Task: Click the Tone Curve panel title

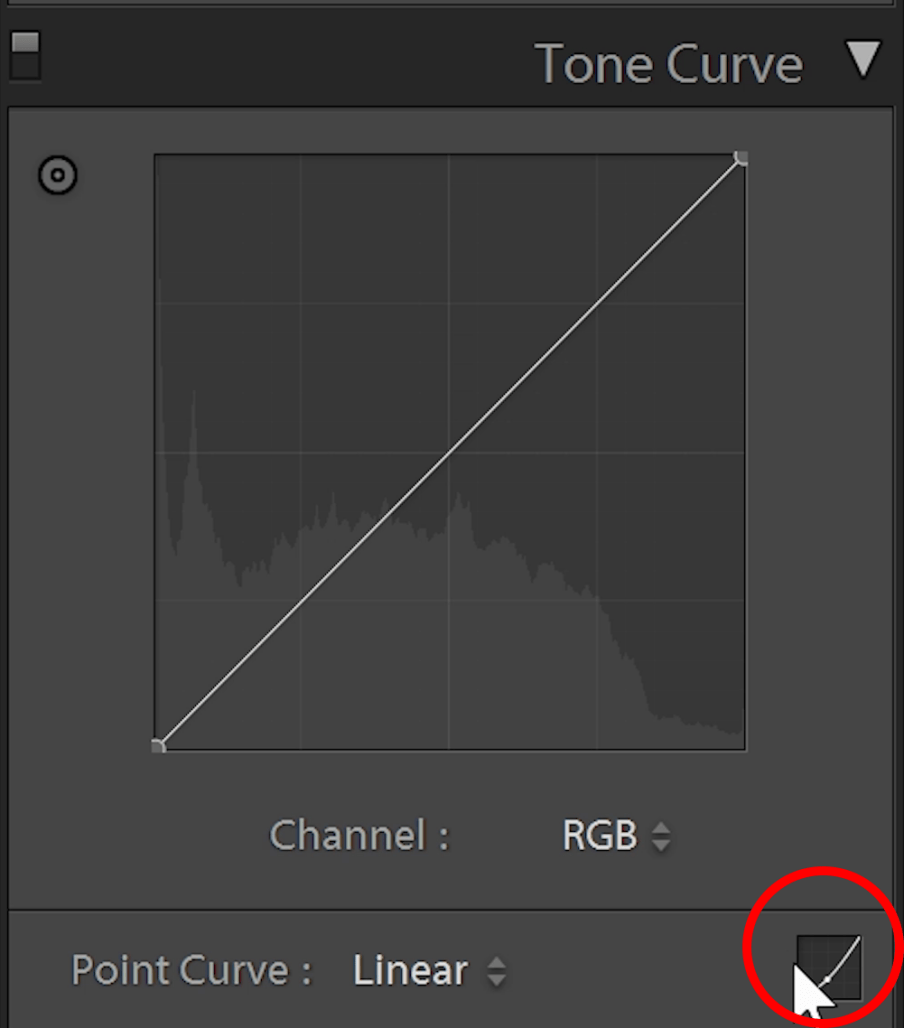Action: [x=669, y=64]
